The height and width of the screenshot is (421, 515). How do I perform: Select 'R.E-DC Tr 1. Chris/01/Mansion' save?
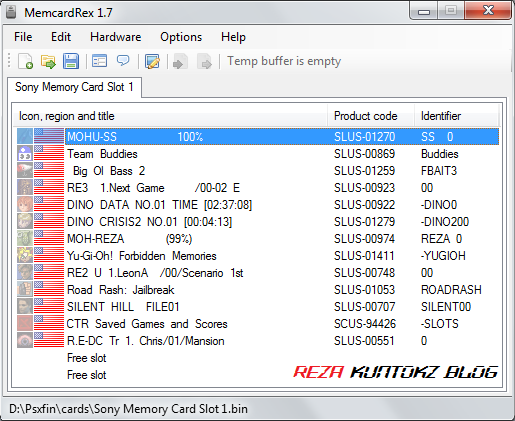click(x=258, y=340)
